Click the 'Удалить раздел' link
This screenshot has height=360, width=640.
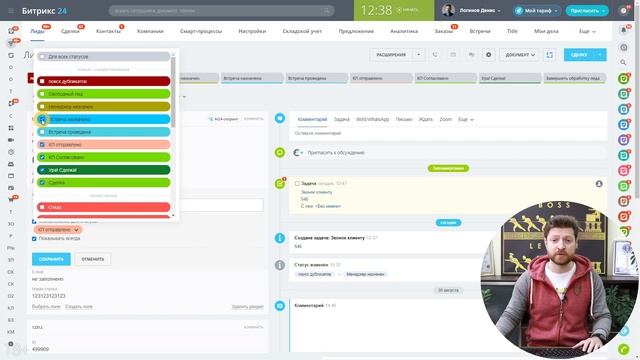pyautogui.click(x=247, y=307)
